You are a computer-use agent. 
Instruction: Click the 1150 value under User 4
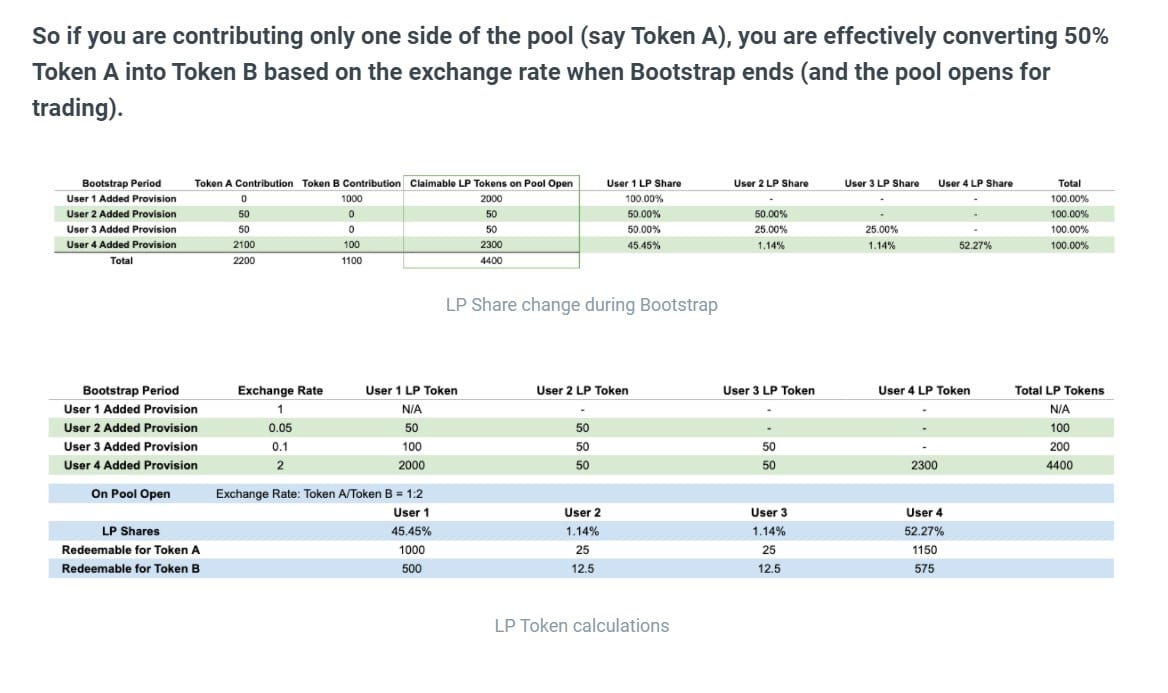pyautogui.click(x=924, y=550)
